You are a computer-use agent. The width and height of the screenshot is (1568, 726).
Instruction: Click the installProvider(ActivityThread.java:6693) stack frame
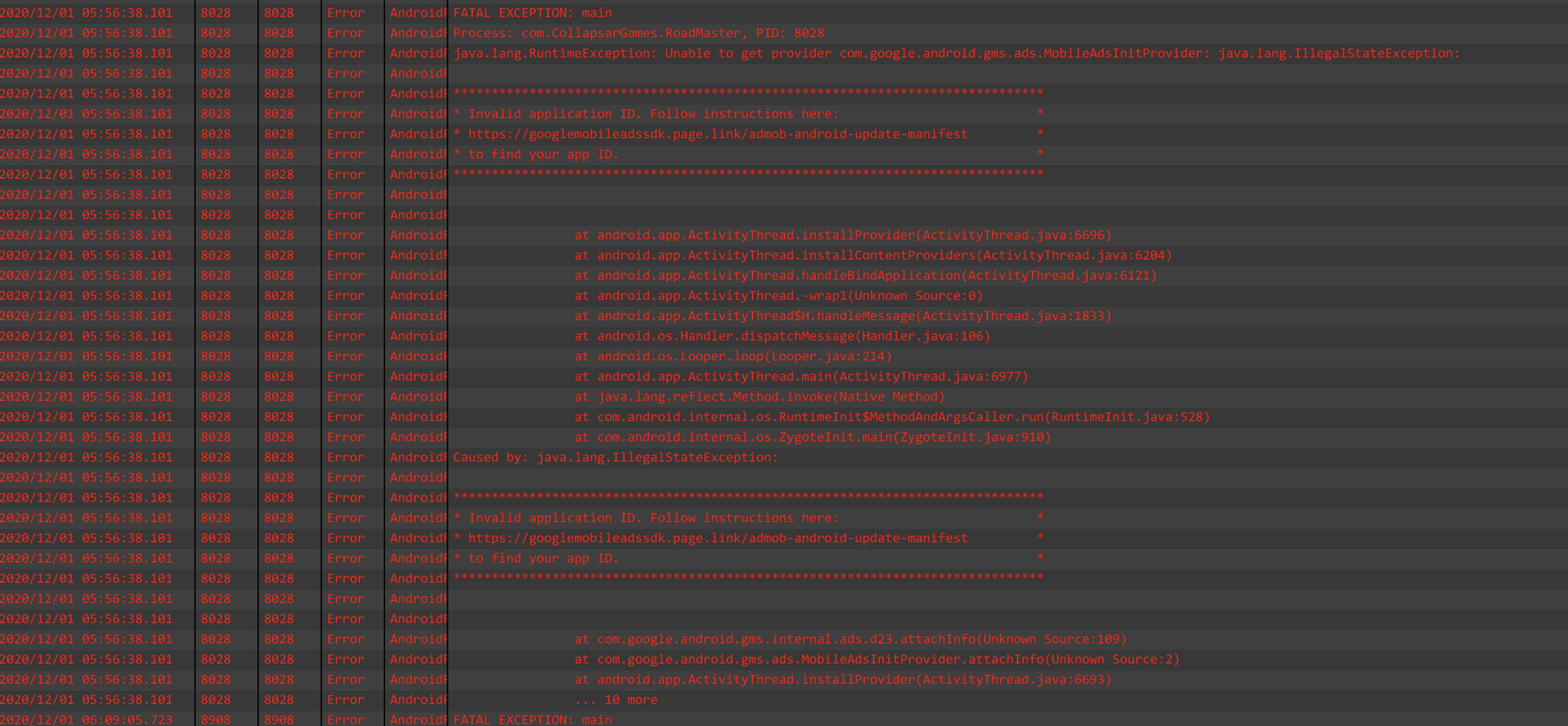pos(843,679)
